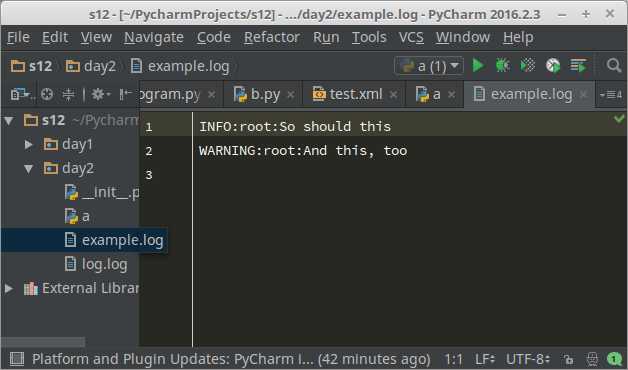The height and width of the screenshot is (370, 628).
Task: Click the project view selector icon
Action: [20, 95]
